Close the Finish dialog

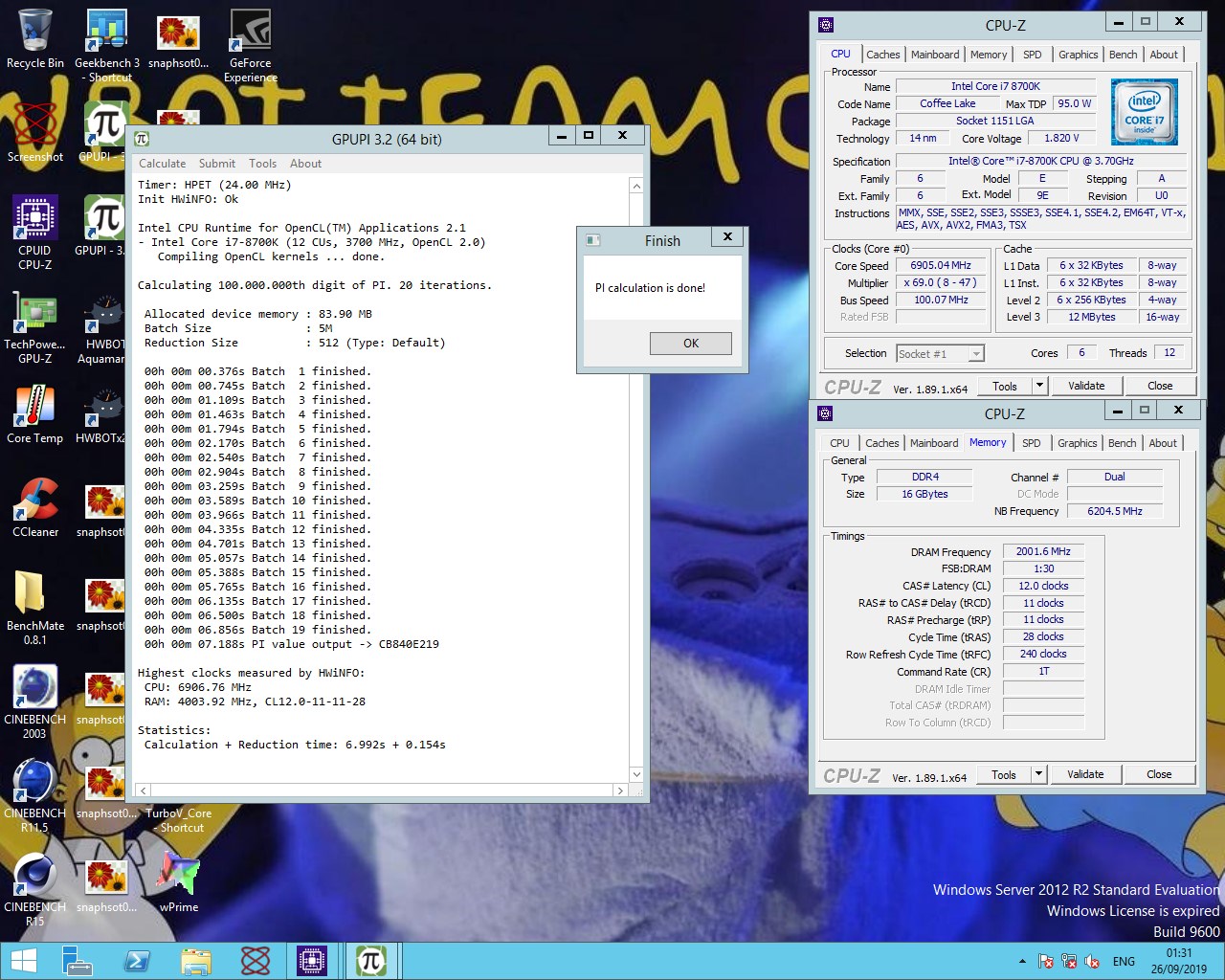727,236
